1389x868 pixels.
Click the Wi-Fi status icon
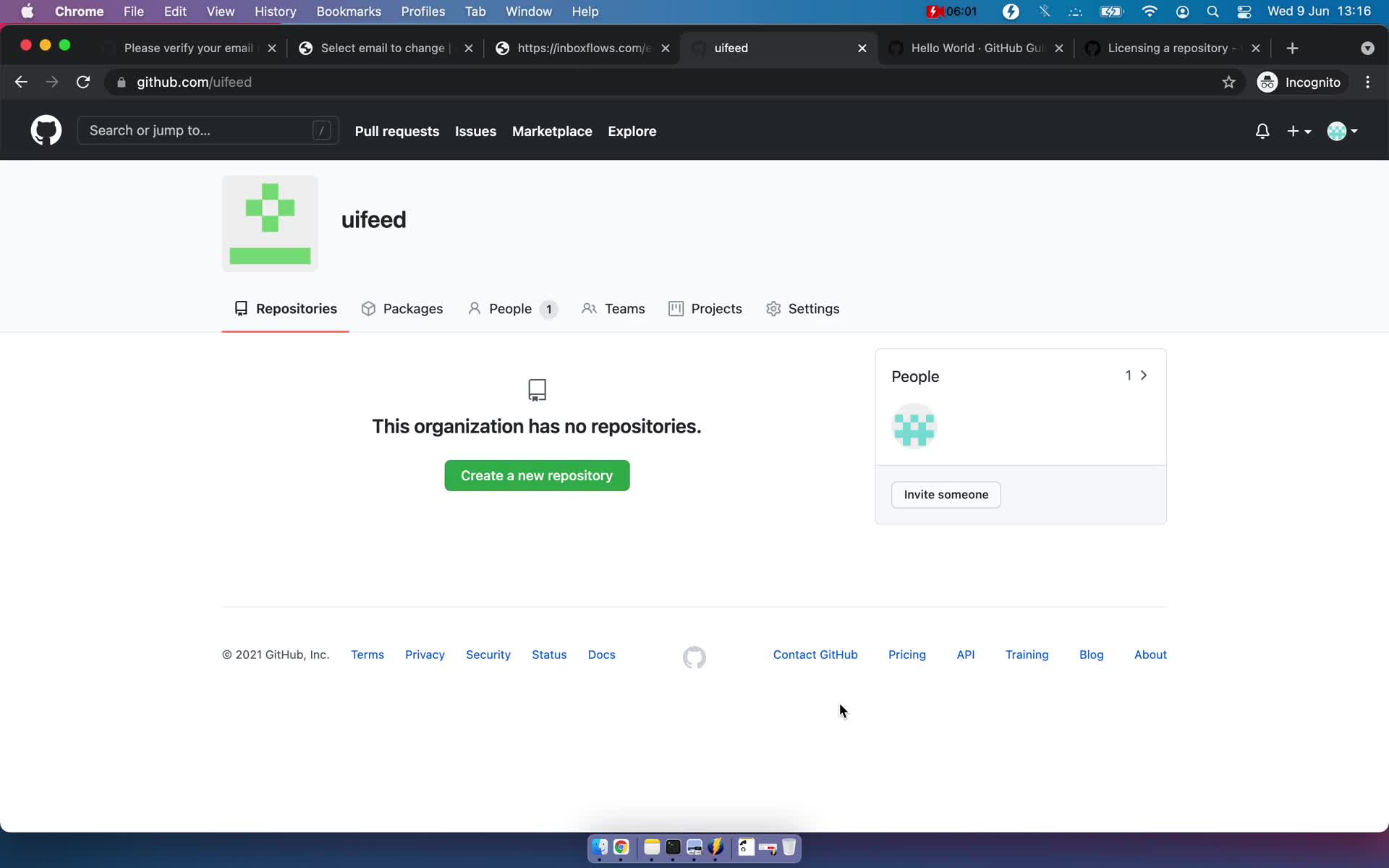(x=1149, y=12)
